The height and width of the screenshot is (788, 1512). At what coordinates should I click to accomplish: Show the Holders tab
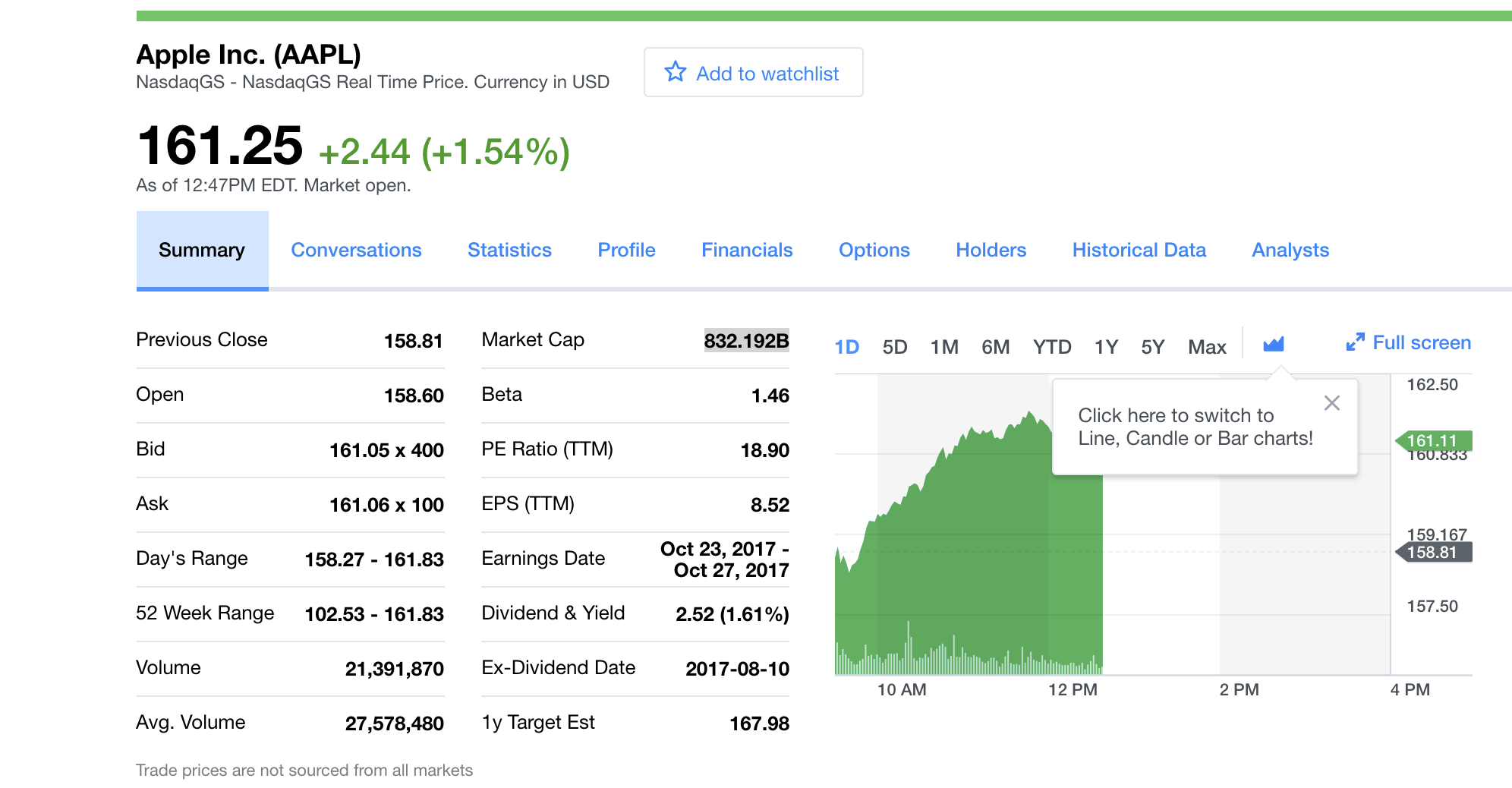click(991, 250)
